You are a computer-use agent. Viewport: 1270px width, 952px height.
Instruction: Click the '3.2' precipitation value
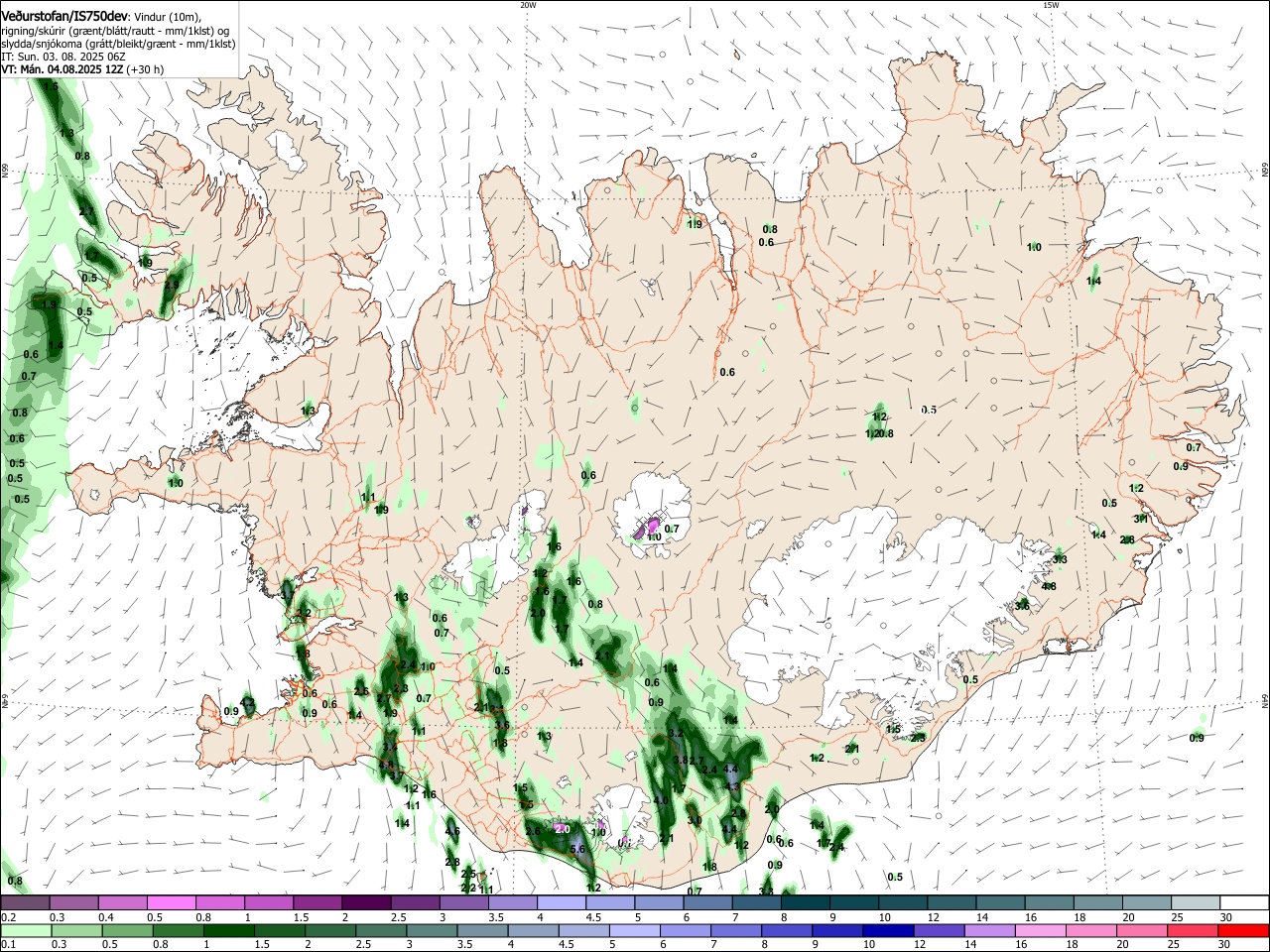[677, 733]
